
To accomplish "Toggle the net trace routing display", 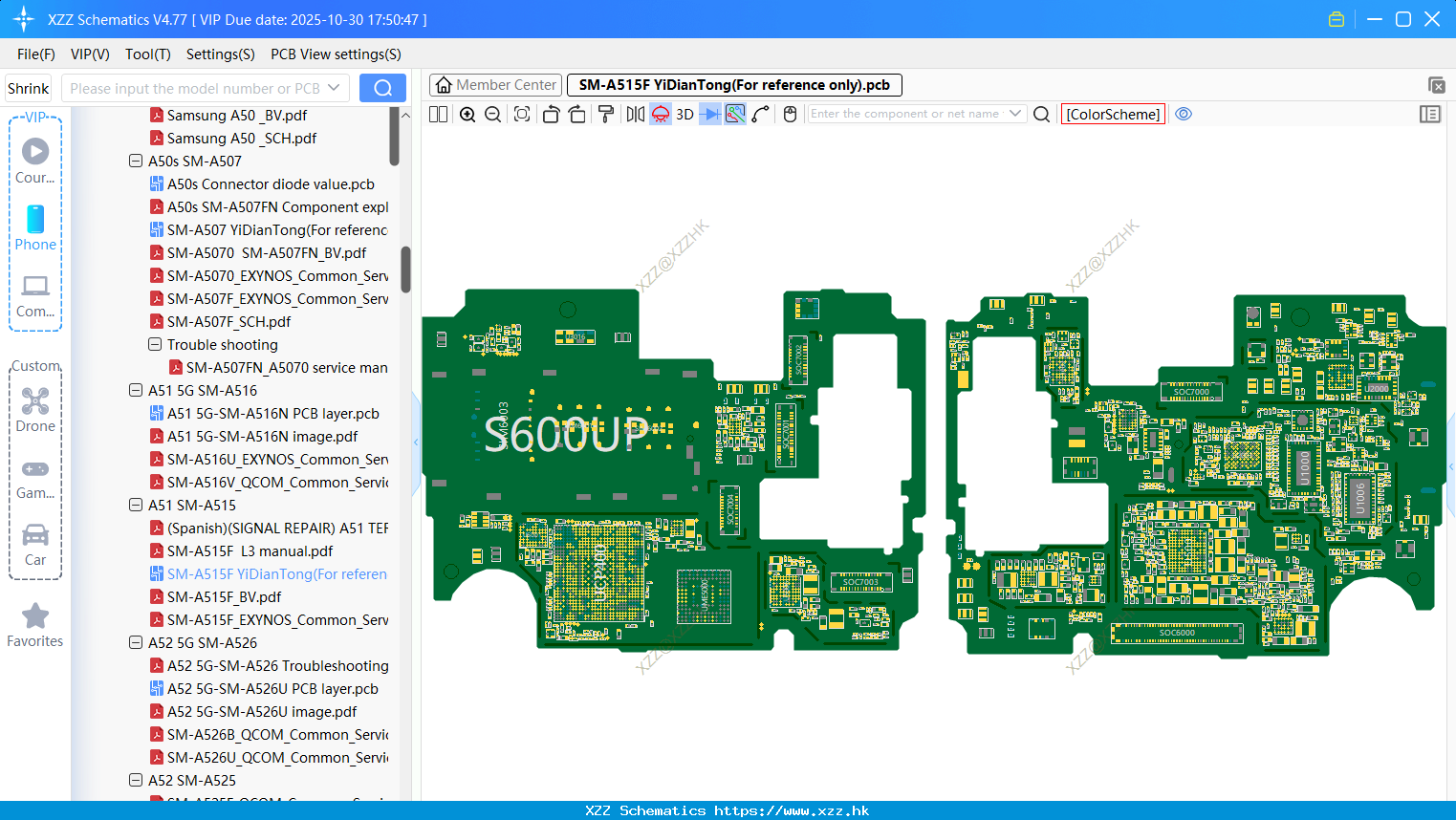I will pos(735,114).
